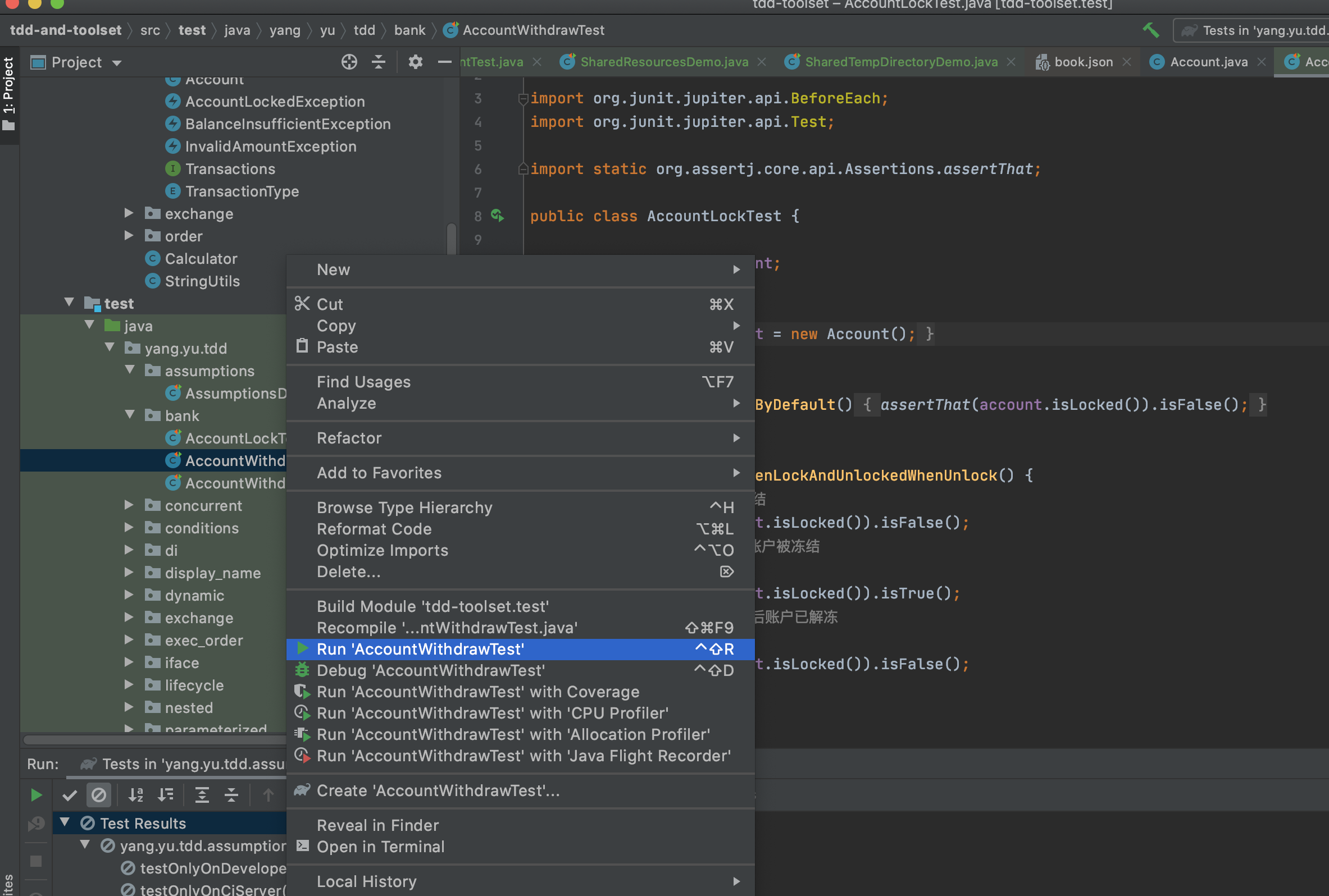Open the Project panel settings gear menu
The width and height of the screenshot is (1329, 896).
coord(416,62)
